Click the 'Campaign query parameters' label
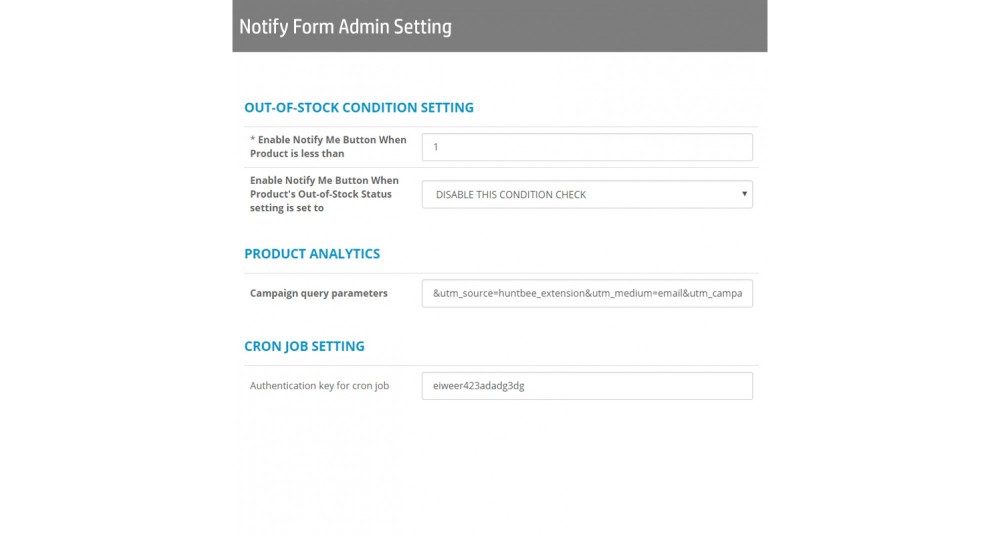Image resolution: width=1000 pixels, height=535 pixels. coord(318,293)
